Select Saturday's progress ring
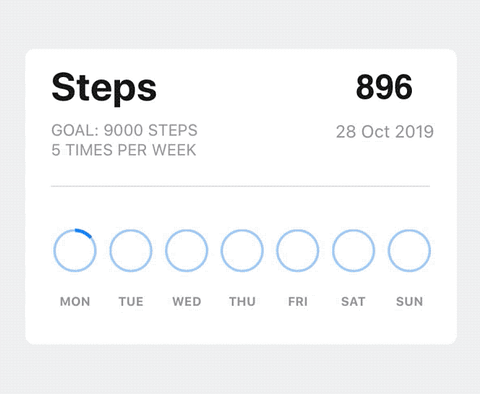 353,250
